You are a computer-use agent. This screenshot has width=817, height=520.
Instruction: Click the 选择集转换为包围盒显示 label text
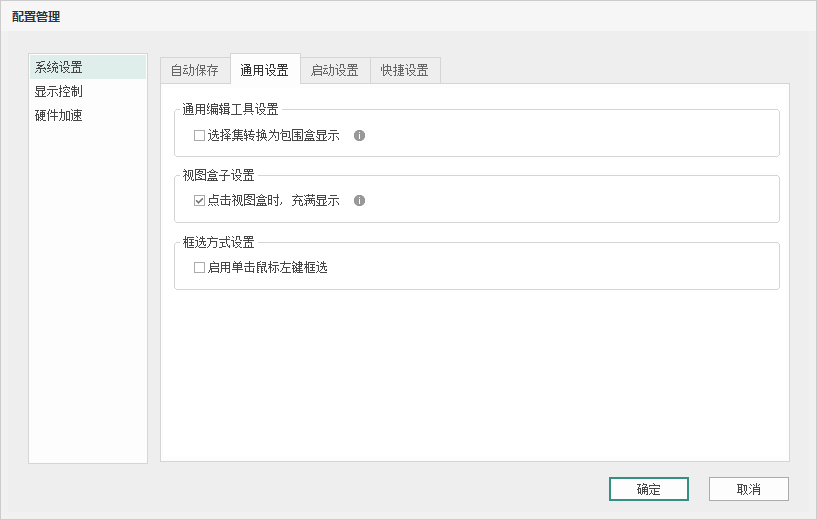coord(273,135)
